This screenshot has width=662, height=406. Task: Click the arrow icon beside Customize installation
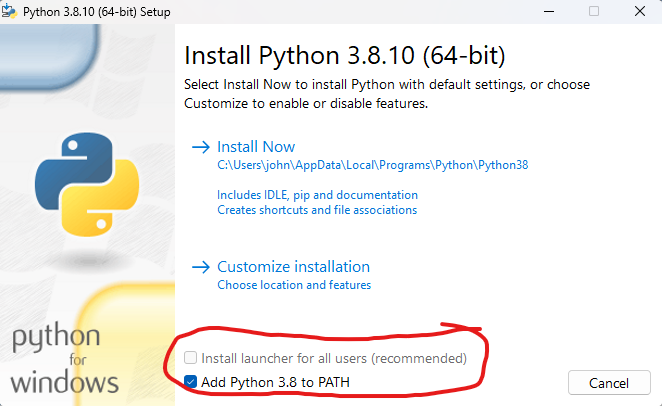(200, 267)
